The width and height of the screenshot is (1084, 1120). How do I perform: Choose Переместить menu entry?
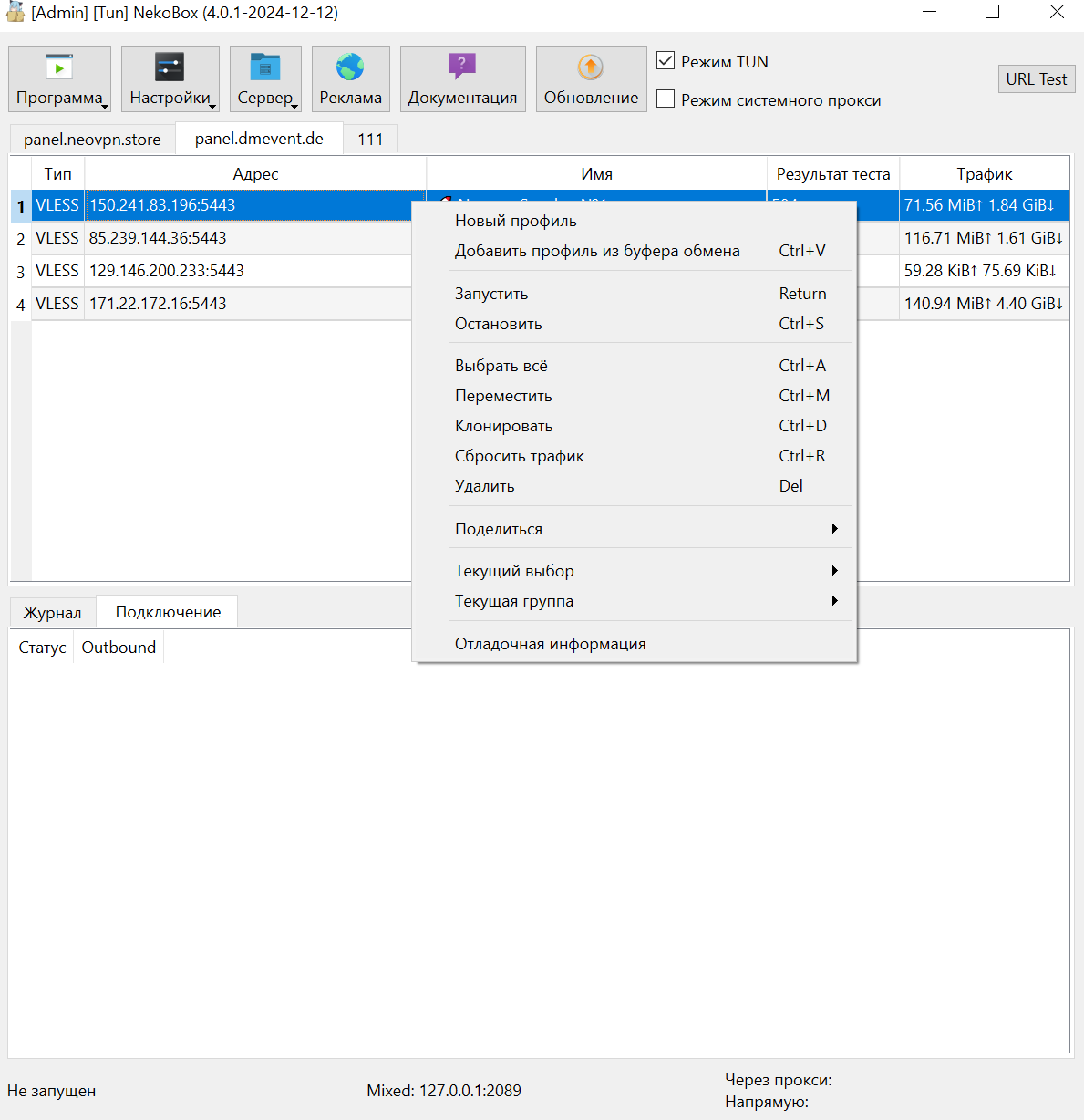[635, 396]
